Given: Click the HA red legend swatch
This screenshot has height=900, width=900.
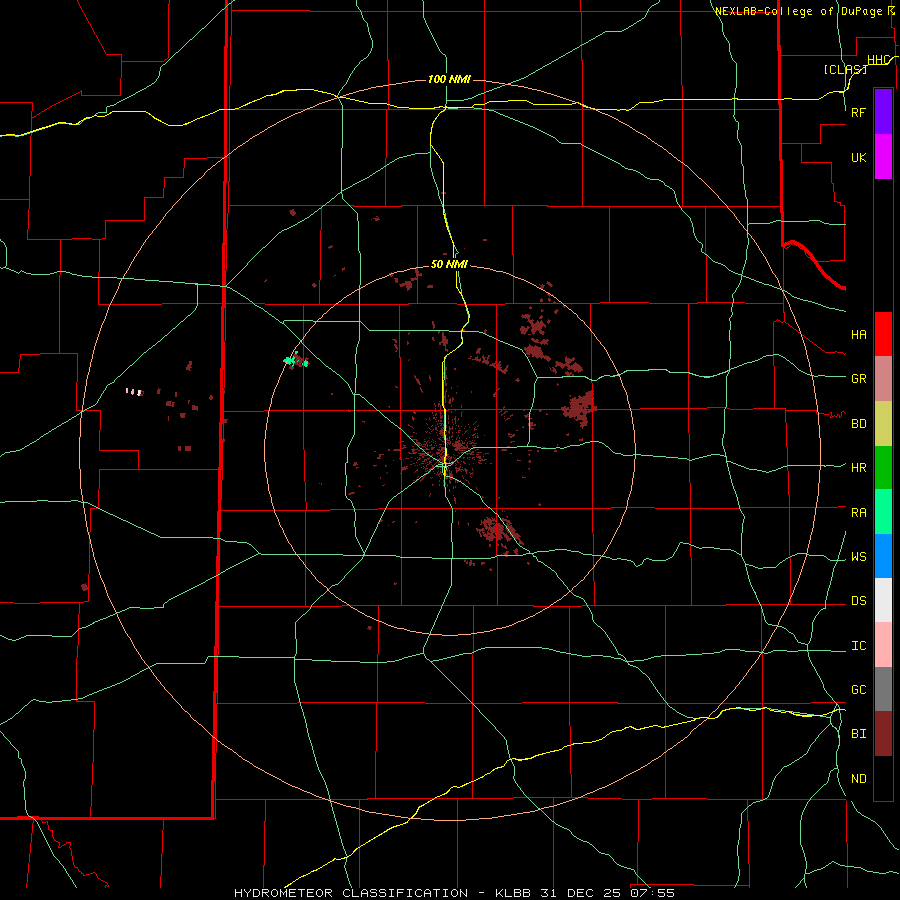Looking at the screenshot, I should (883, 334).
